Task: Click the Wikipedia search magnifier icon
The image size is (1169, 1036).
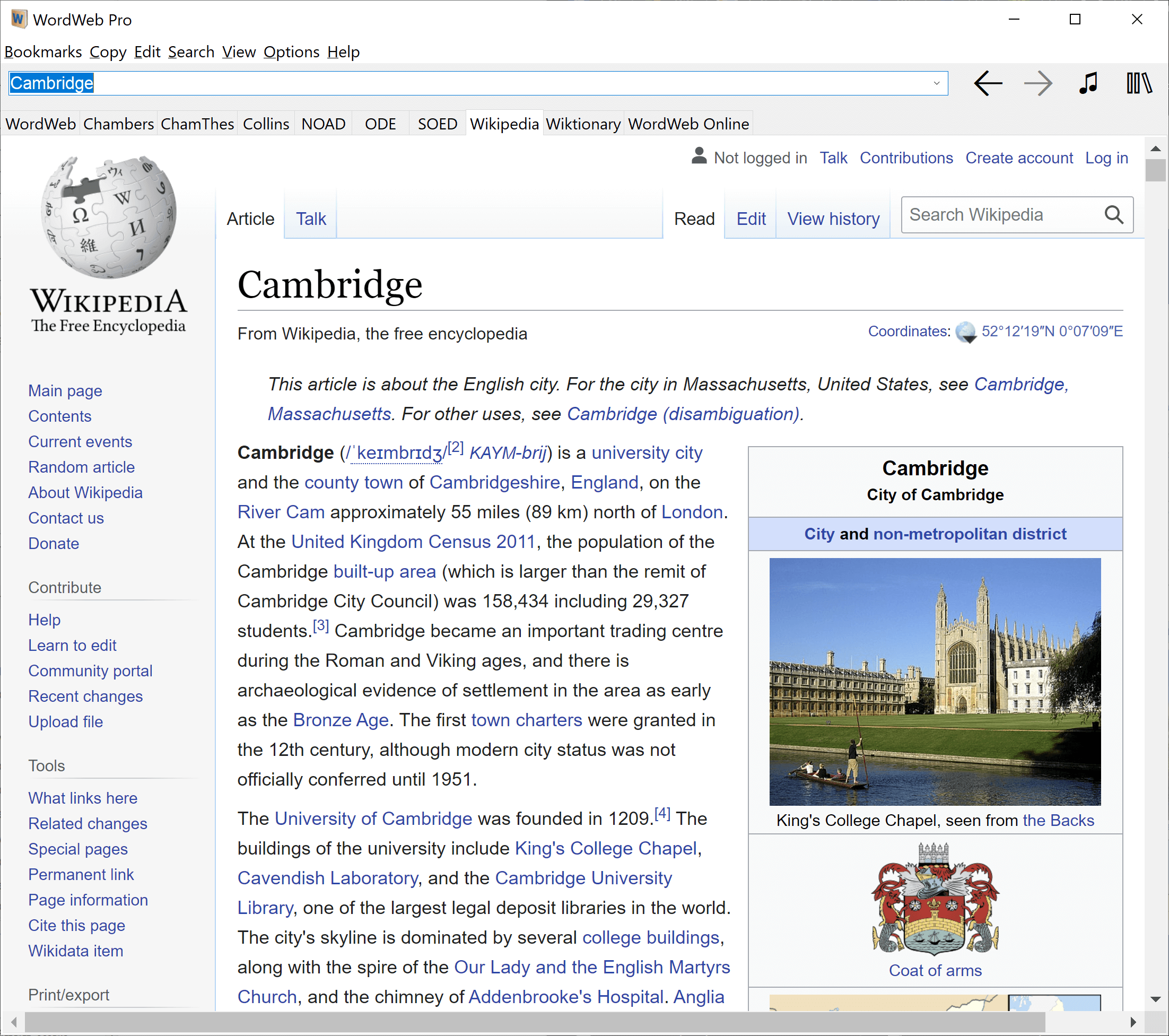Action: (1113, 215)
